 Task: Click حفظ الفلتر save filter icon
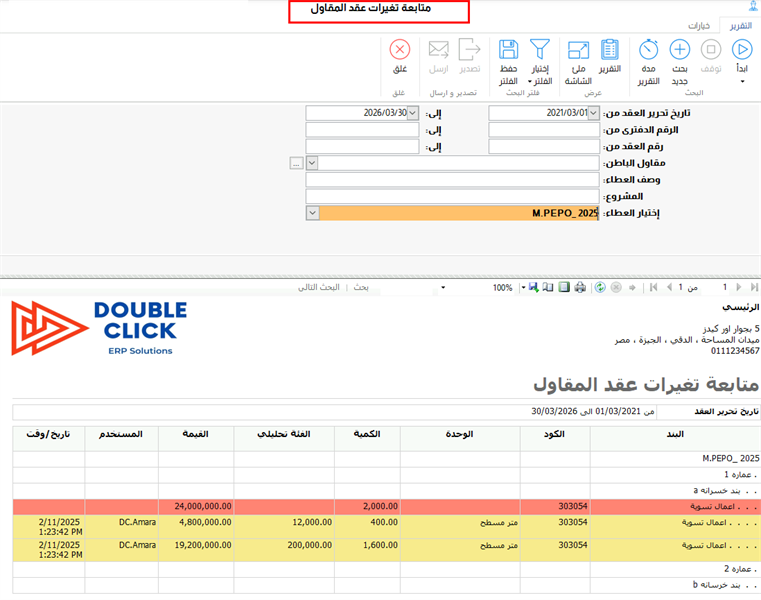pos(508,50)
